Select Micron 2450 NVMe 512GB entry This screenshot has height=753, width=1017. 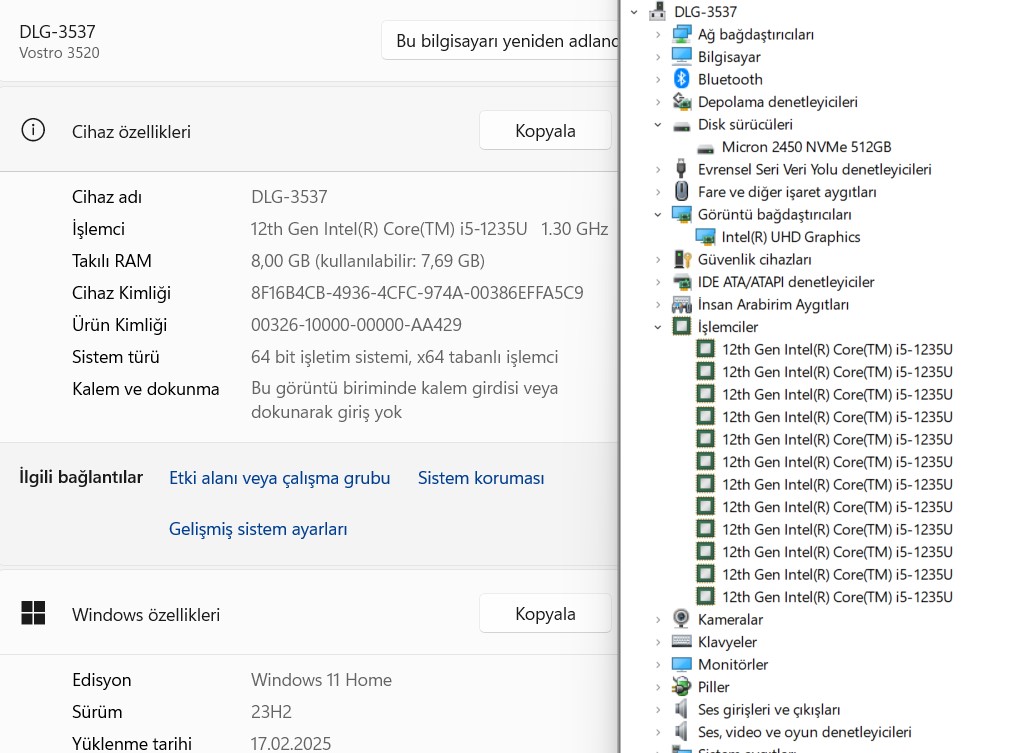point(806,147)
